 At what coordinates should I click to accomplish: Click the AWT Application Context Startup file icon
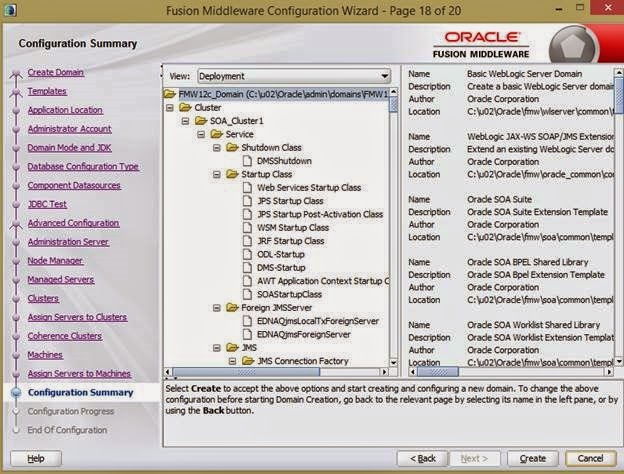click(x=247, y=281)
